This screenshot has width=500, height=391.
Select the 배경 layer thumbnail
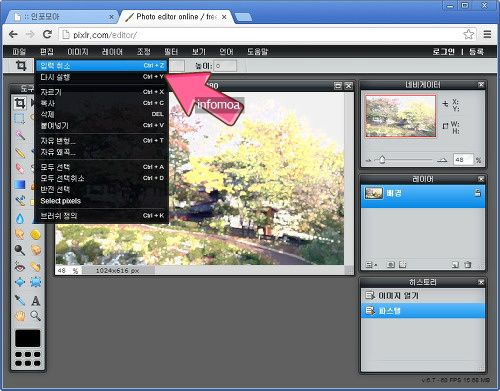point(374,193)
